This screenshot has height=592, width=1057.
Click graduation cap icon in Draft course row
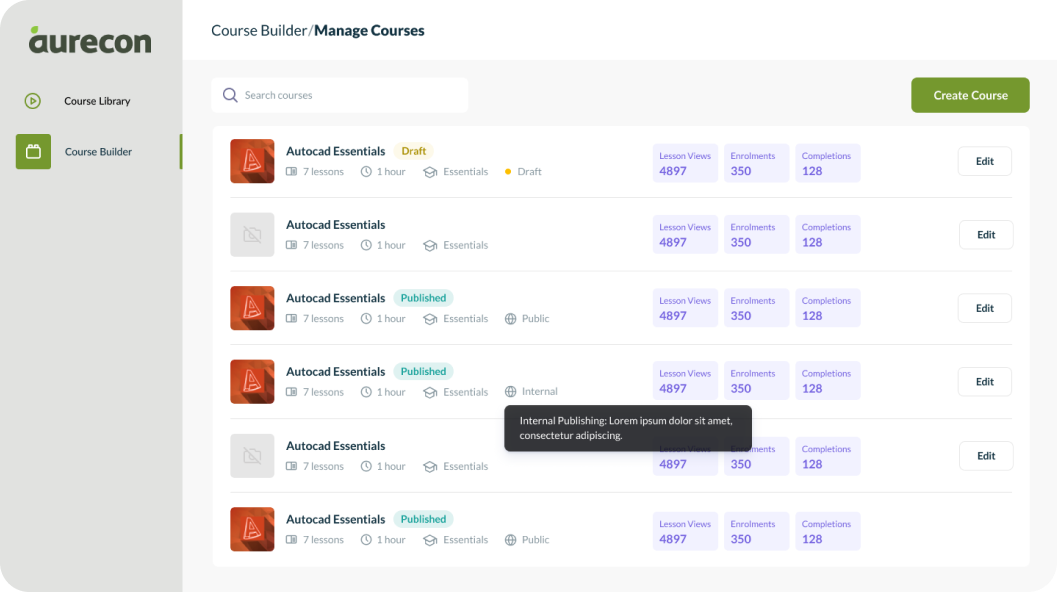430,172
